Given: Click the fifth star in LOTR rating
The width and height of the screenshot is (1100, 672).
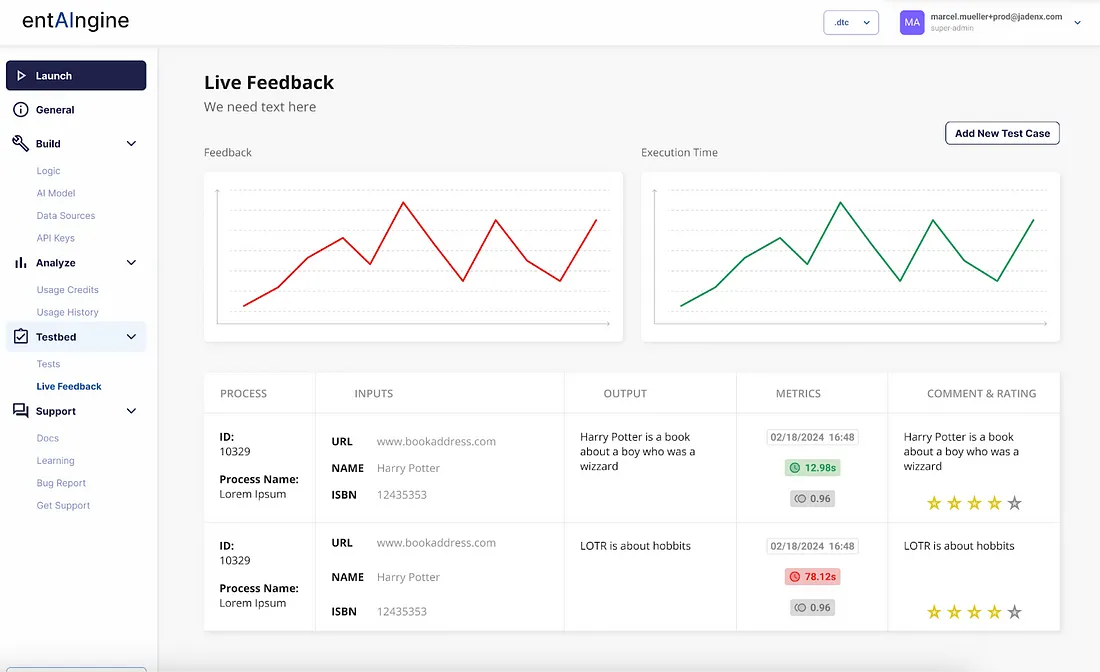Looking at the screenshot, I should pos(1014,612).
